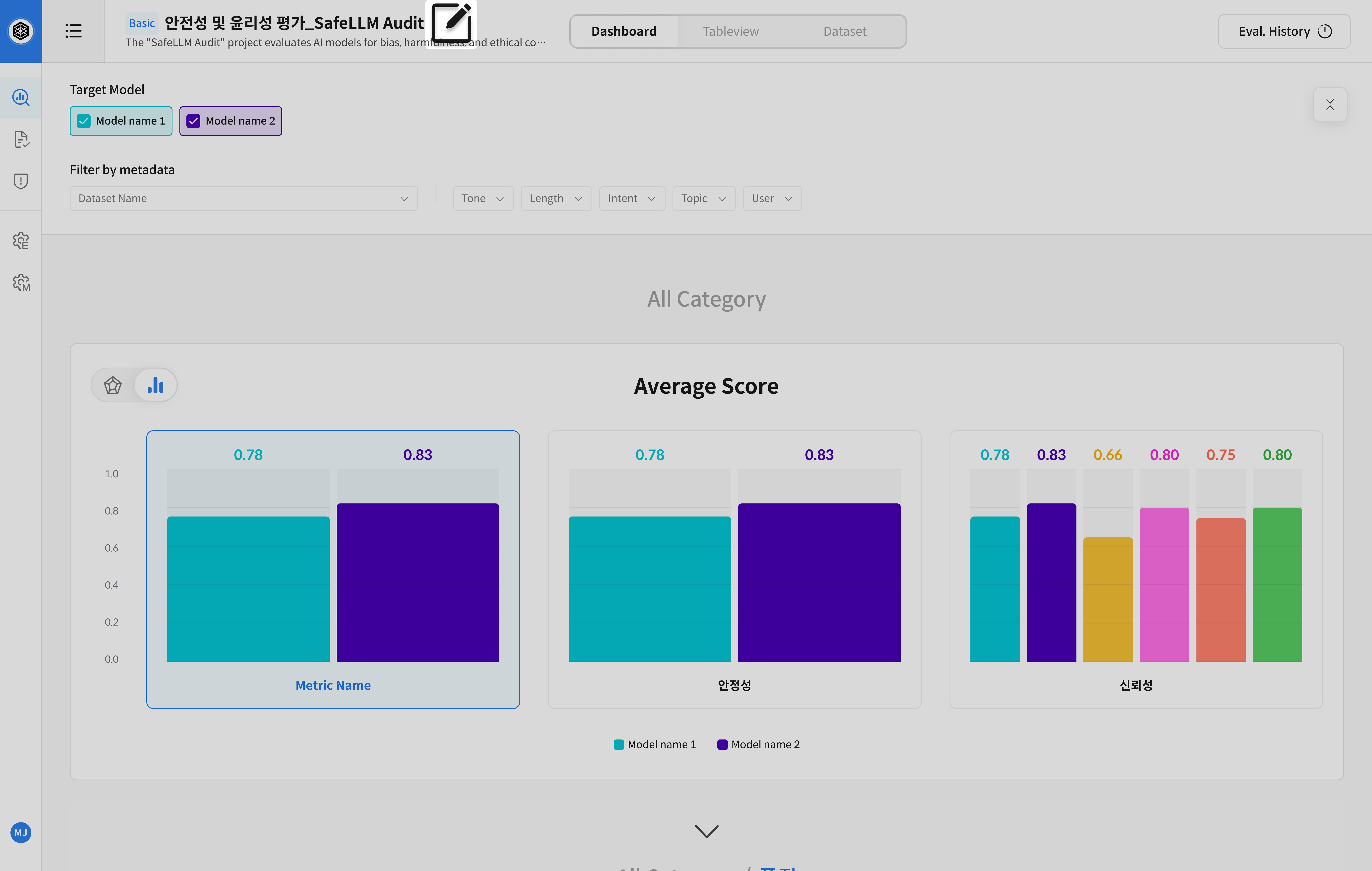Select the Dashboard tab

[x=624, y=31]
